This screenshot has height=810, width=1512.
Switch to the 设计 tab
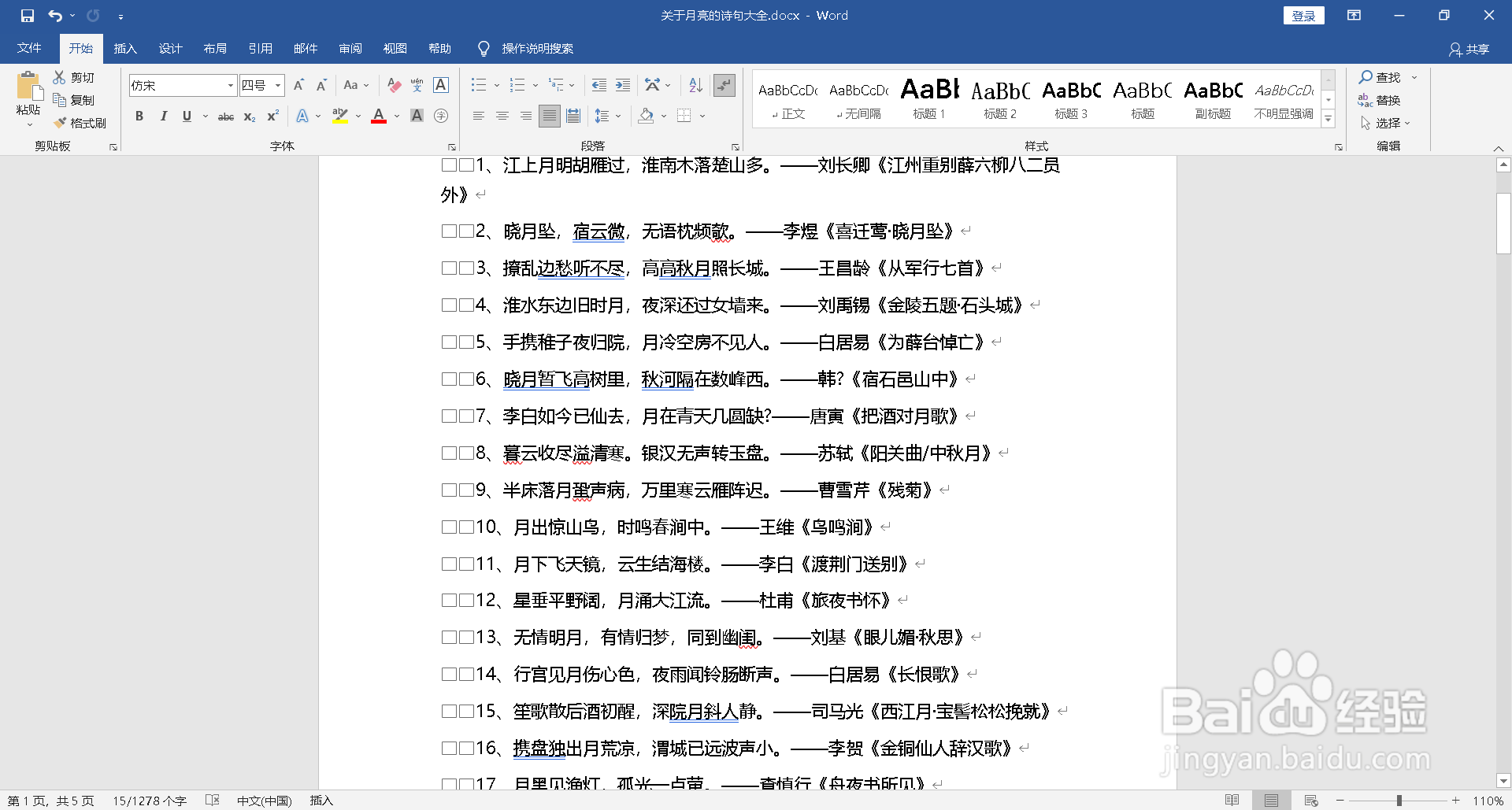click(x=170, y=49)
